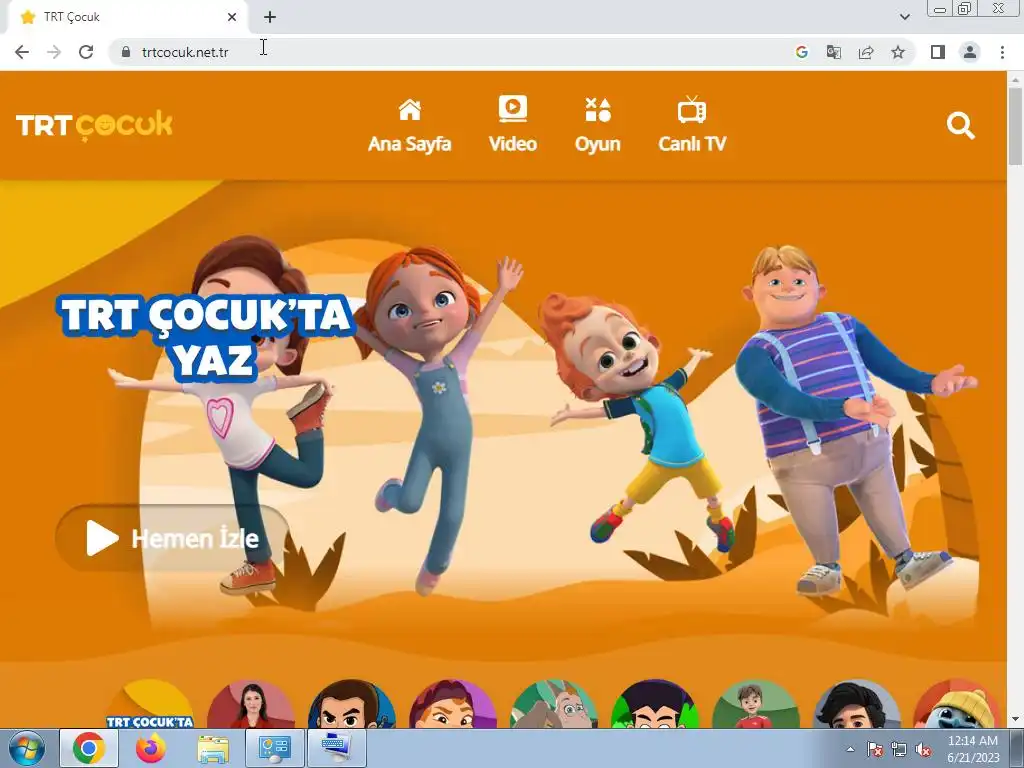Play the Hemen İzle banner button
The image size is (1024, 768).
[173, 538]
